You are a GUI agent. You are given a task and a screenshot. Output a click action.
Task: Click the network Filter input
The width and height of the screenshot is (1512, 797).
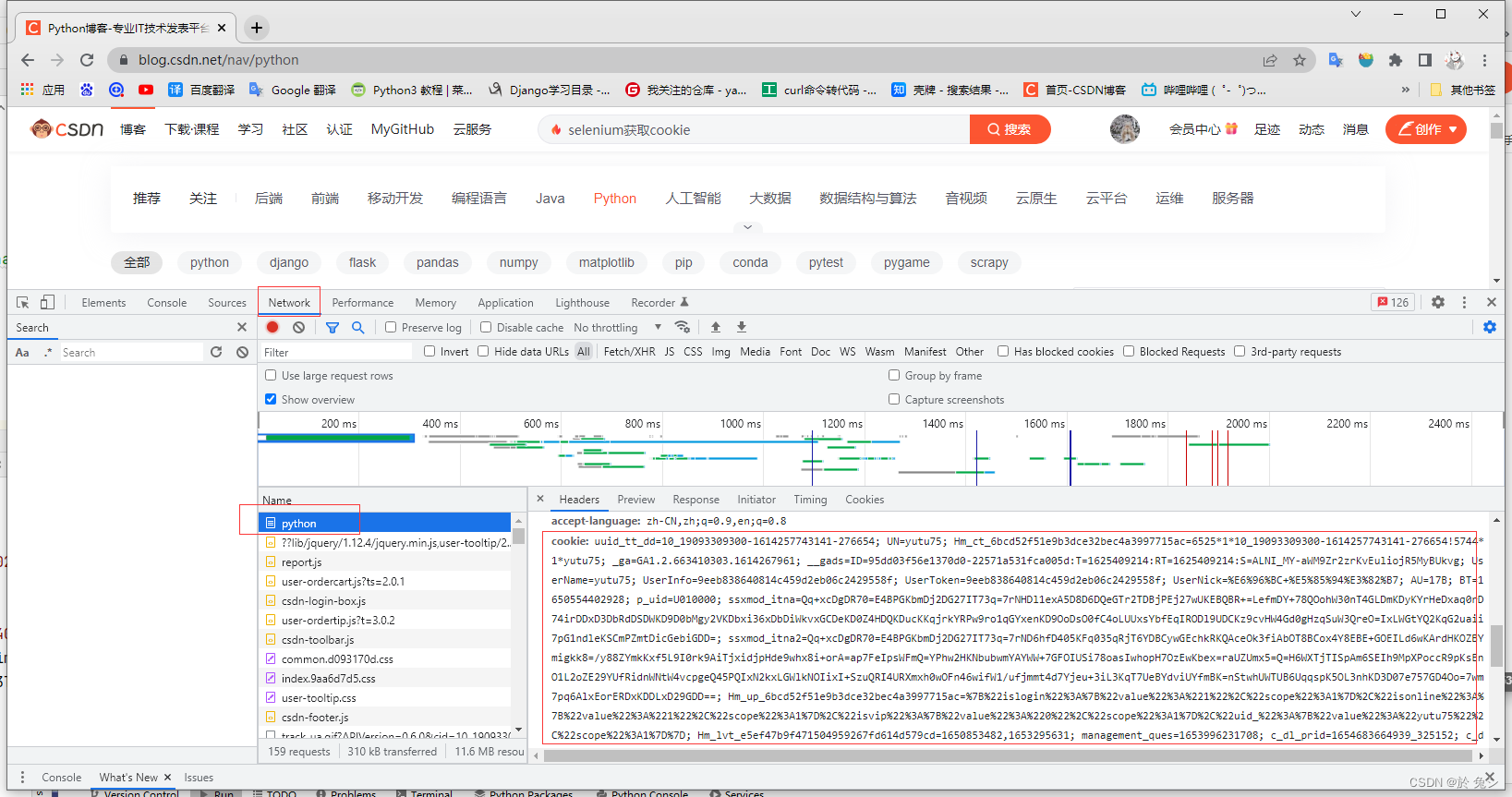pos(336,352)
